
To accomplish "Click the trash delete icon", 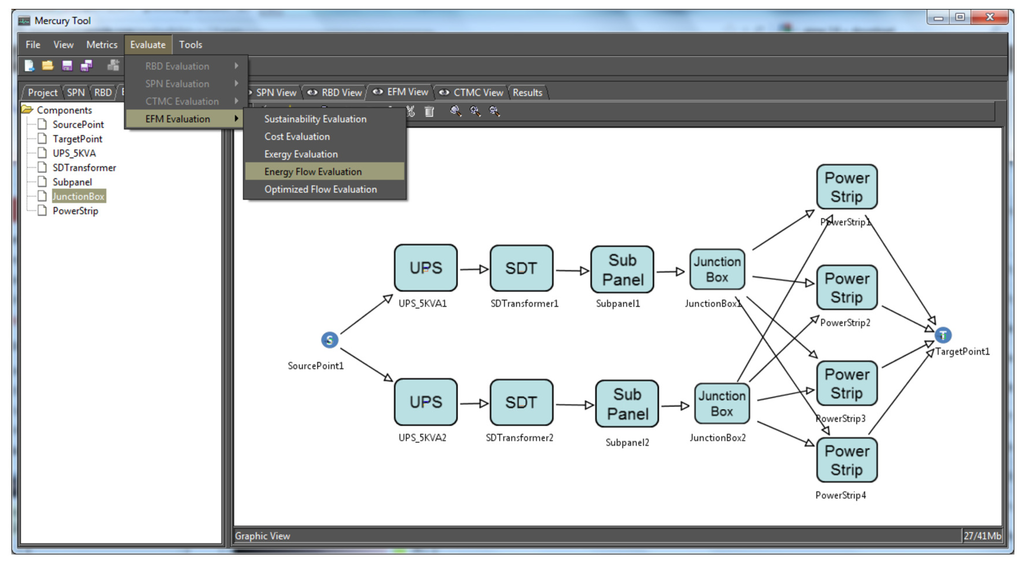I will coord(429,111).
